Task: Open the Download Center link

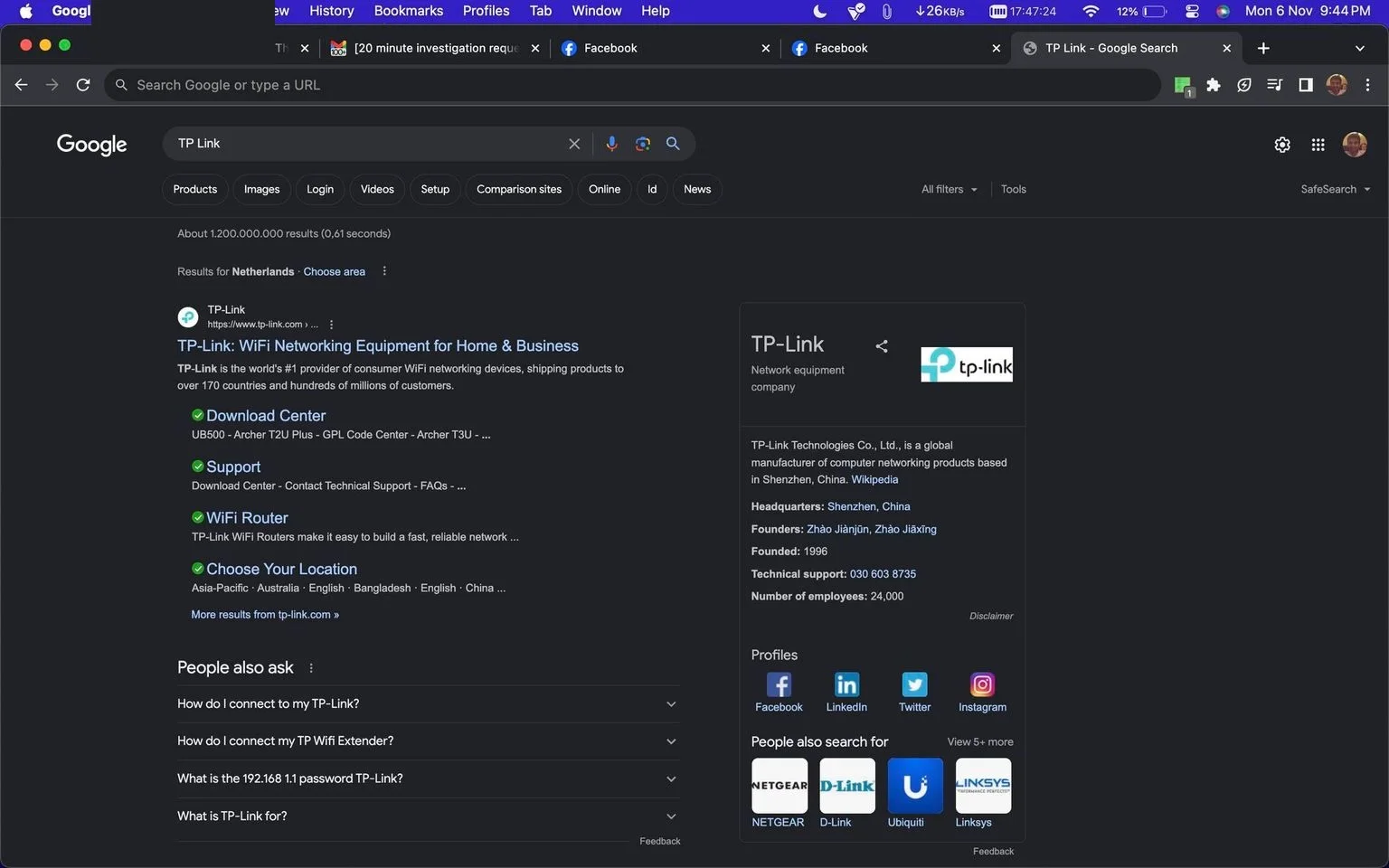Action: [x=266, y=416]
